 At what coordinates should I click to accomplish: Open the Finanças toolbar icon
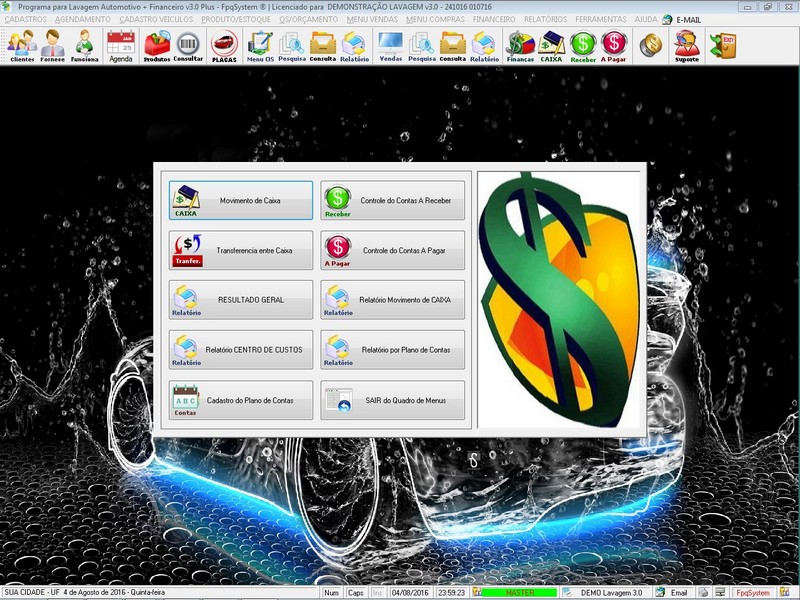[520, 45]
